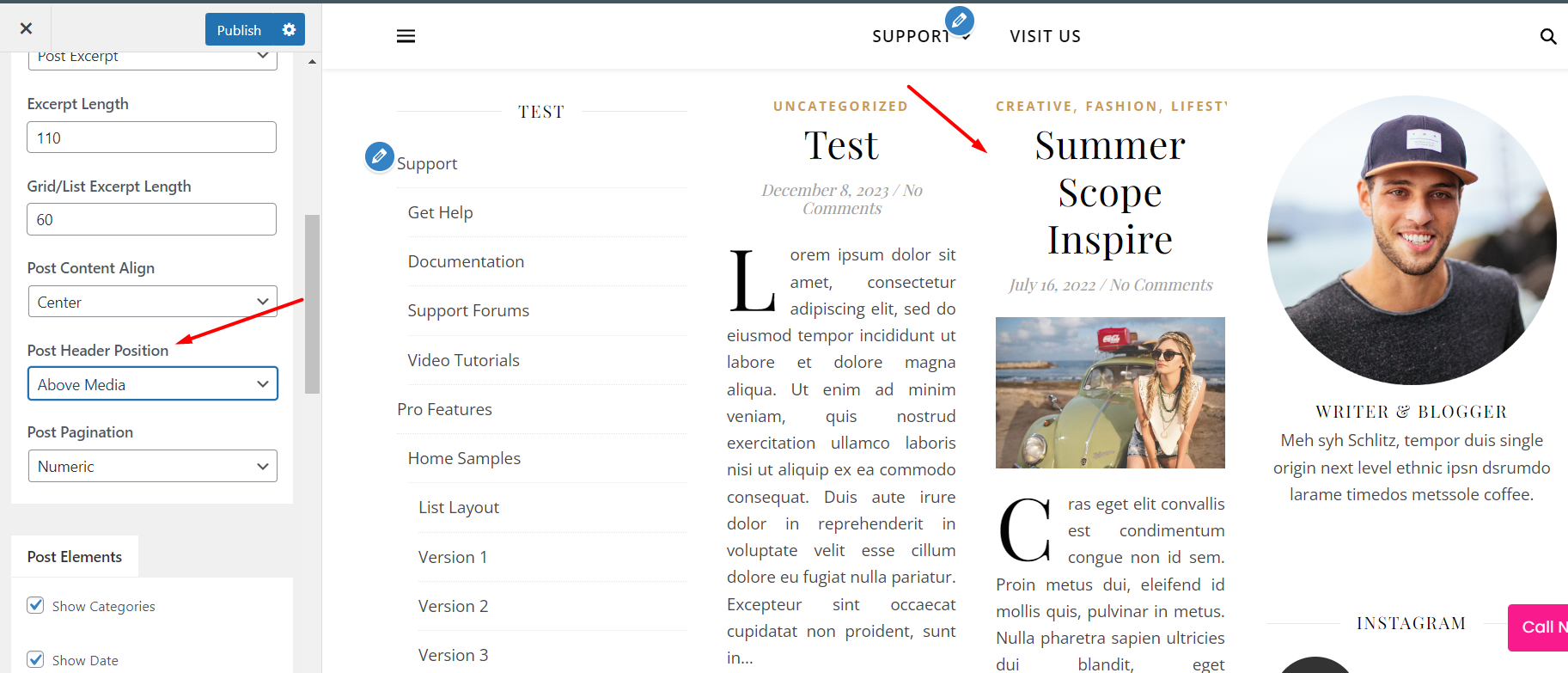
Task: Open the Version 2 link
Action: pos(453,606)
